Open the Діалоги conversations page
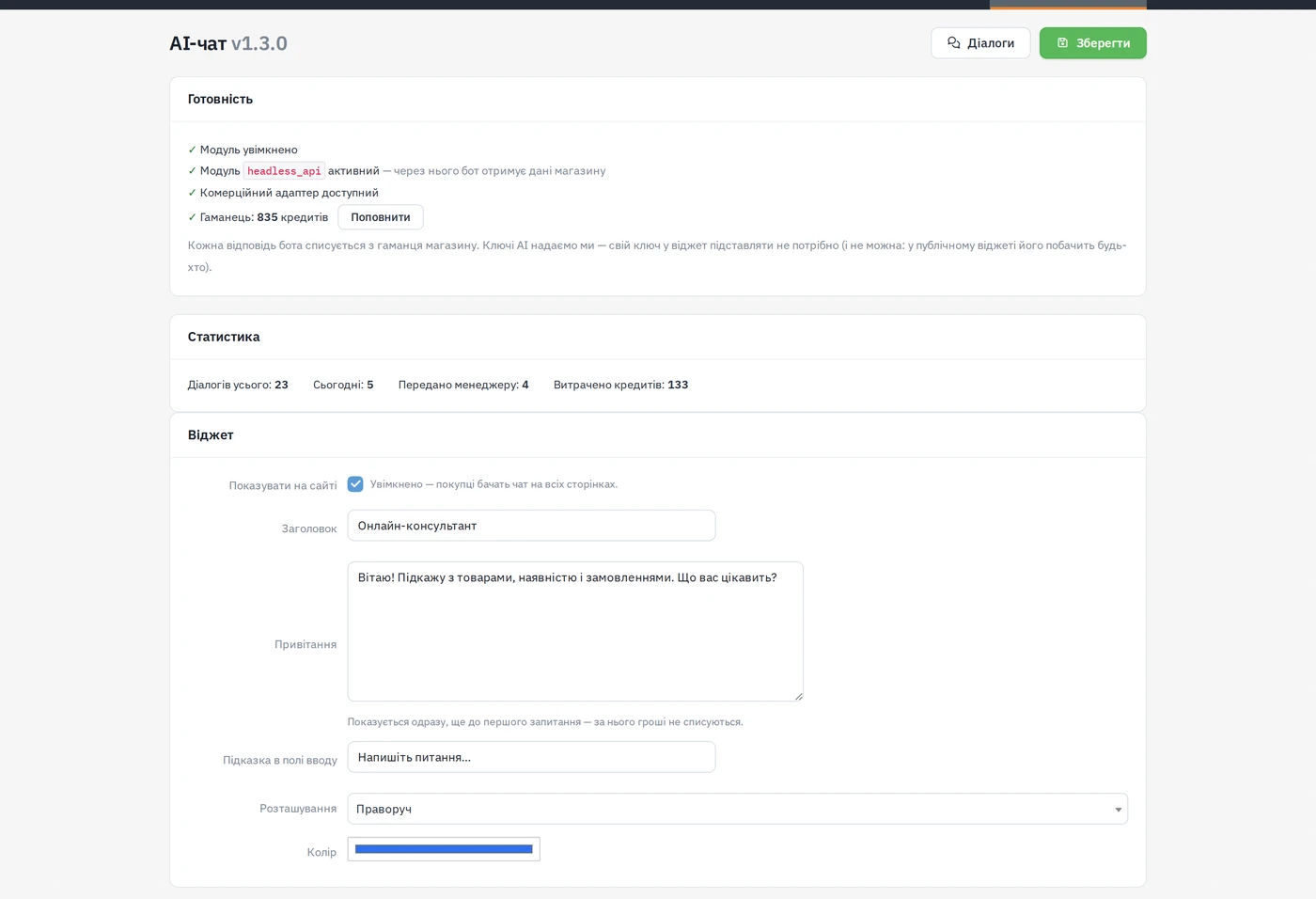 tap(980, 43)
